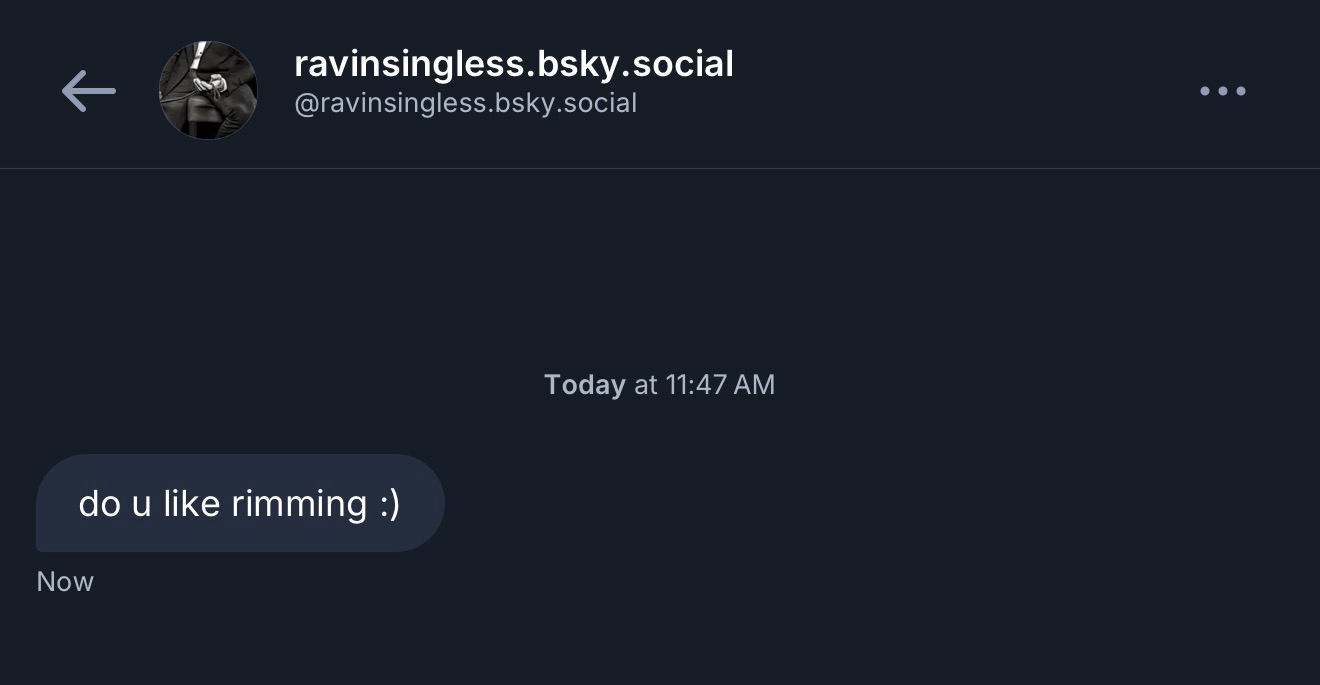Go back using the left arrow

(88, 91)
